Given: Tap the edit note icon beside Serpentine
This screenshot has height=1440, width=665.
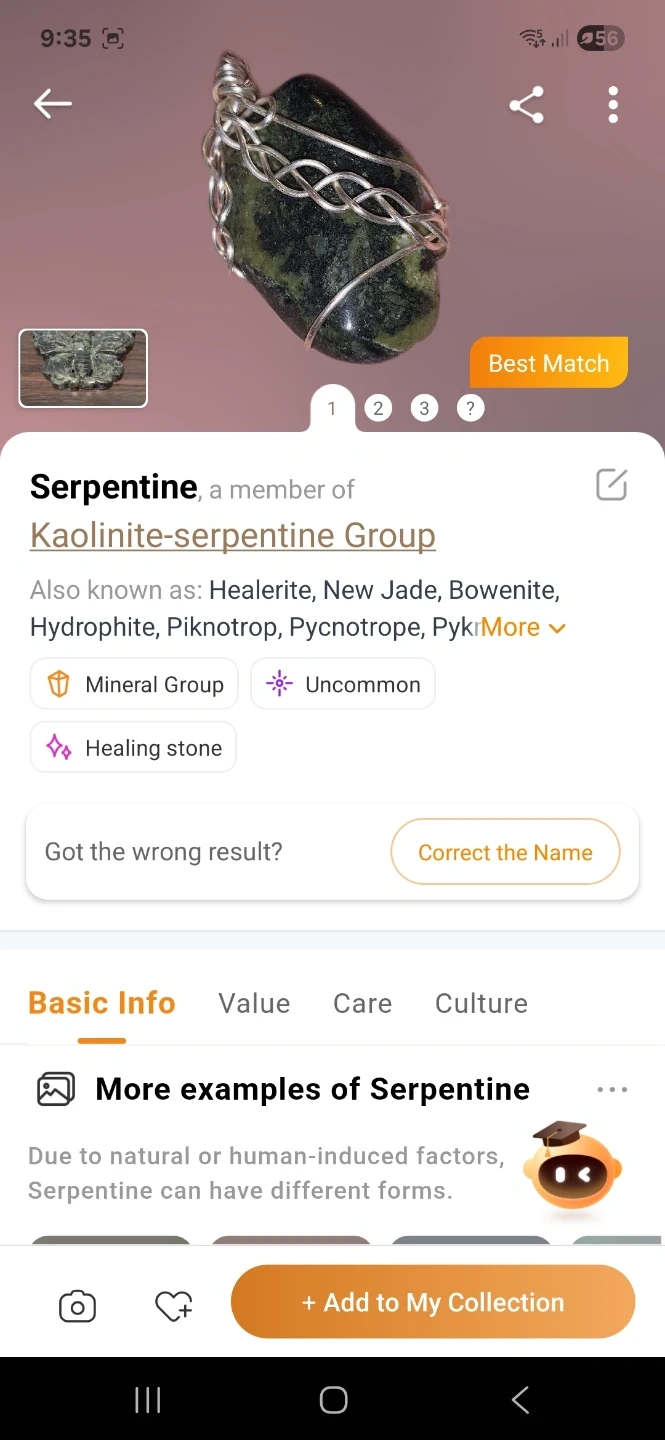Looking at the screenshot, I should click(611, 485).
